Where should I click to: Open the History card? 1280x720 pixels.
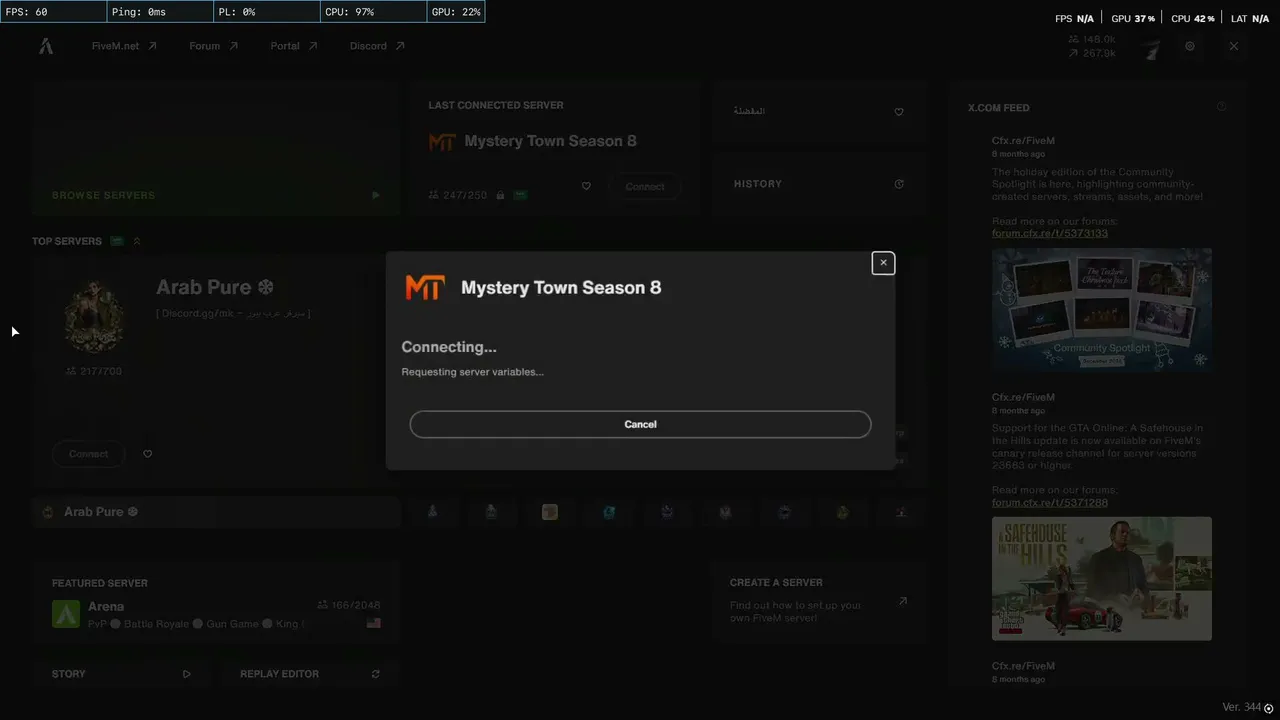(819, 184)
